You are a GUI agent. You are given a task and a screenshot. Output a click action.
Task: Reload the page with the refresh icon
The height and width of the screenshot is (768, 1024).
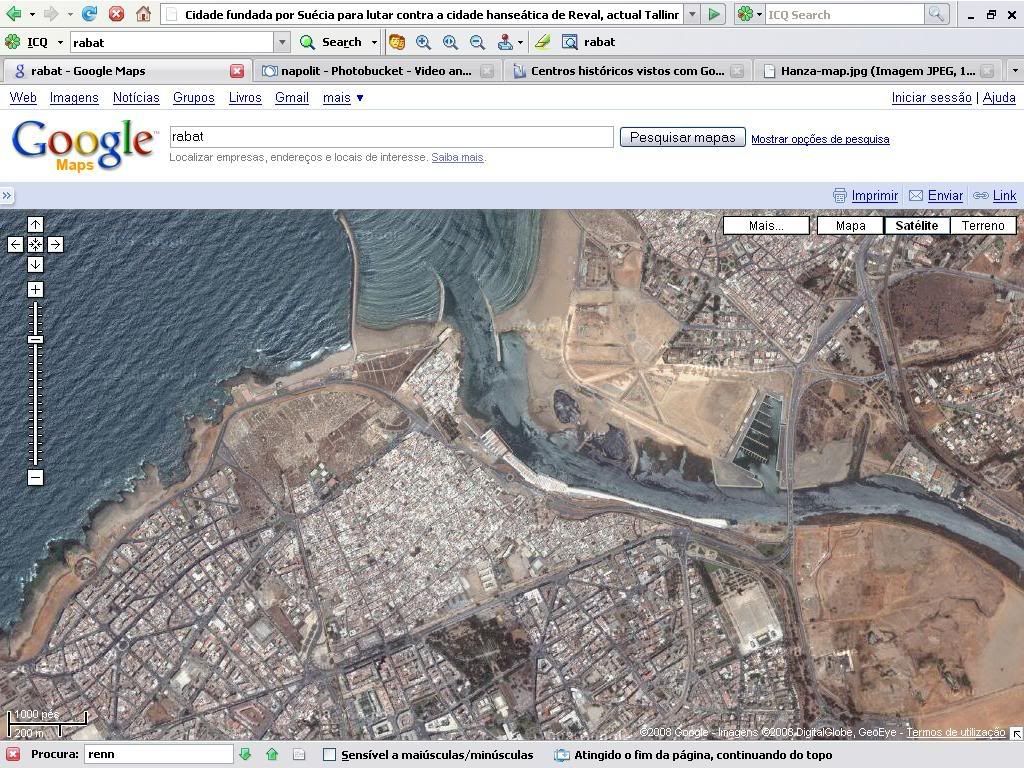pos(89,14)
